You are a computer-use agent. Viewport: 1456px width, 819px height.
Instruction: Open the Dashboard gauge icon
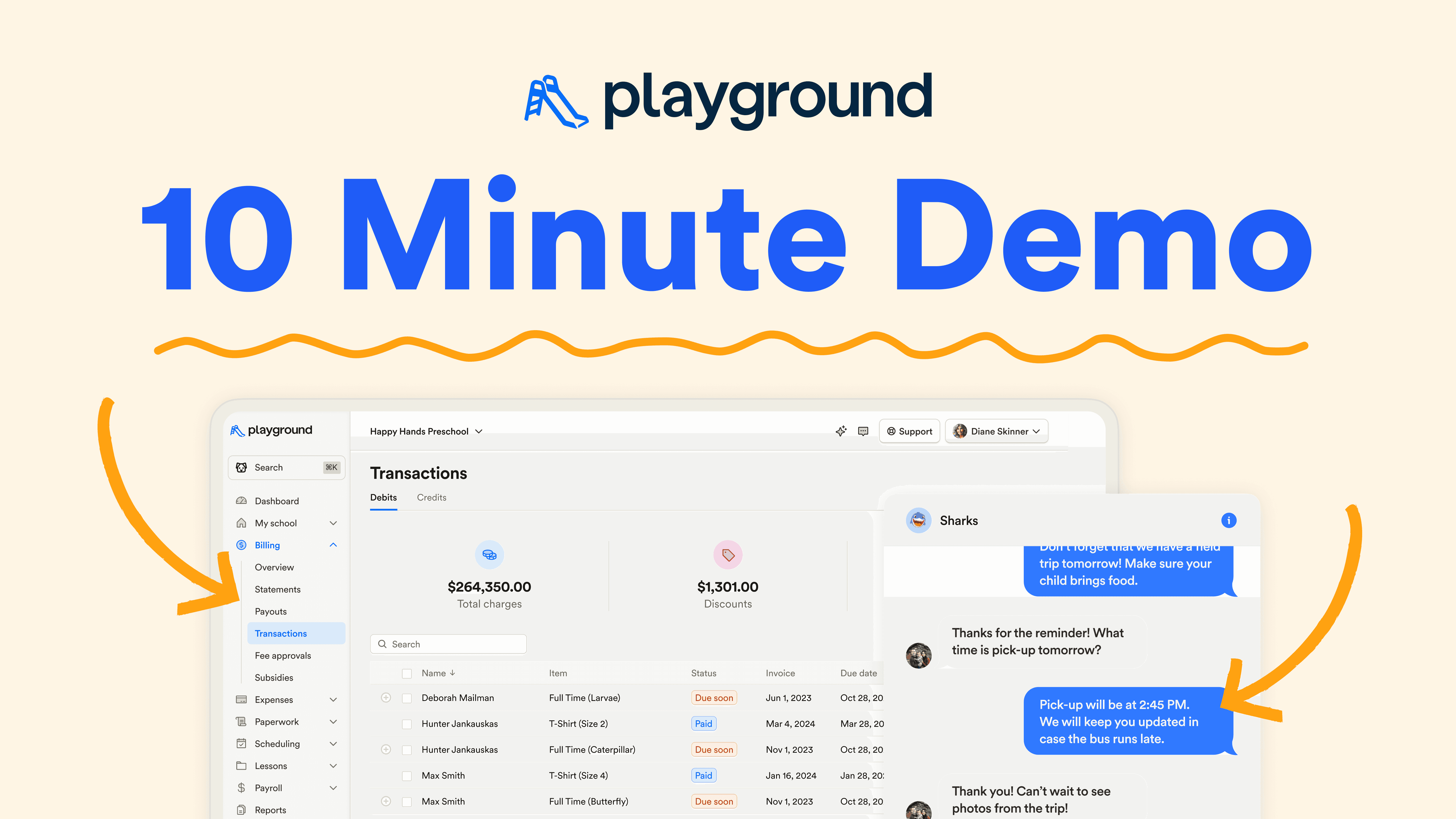click(241, 501)
